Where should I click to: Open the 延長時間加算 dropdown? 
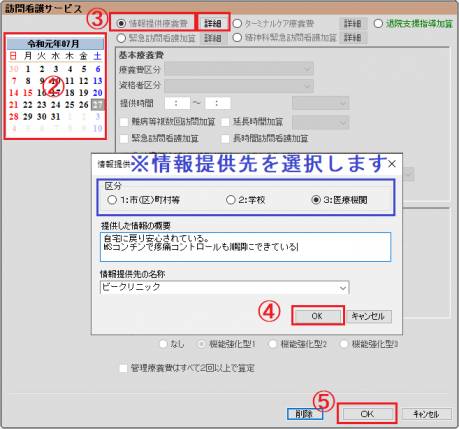321,122
